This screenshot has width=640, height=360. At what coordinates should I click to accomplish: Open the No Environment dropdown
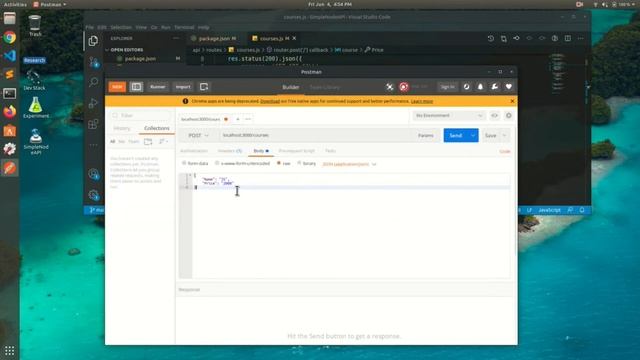(x=448, y=116)
